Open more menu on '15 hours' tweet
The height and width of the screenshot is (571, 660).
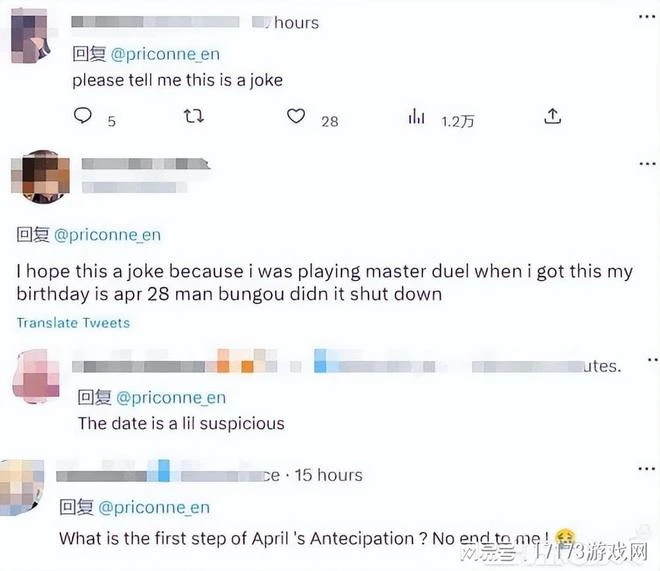(x=647, y=468)
